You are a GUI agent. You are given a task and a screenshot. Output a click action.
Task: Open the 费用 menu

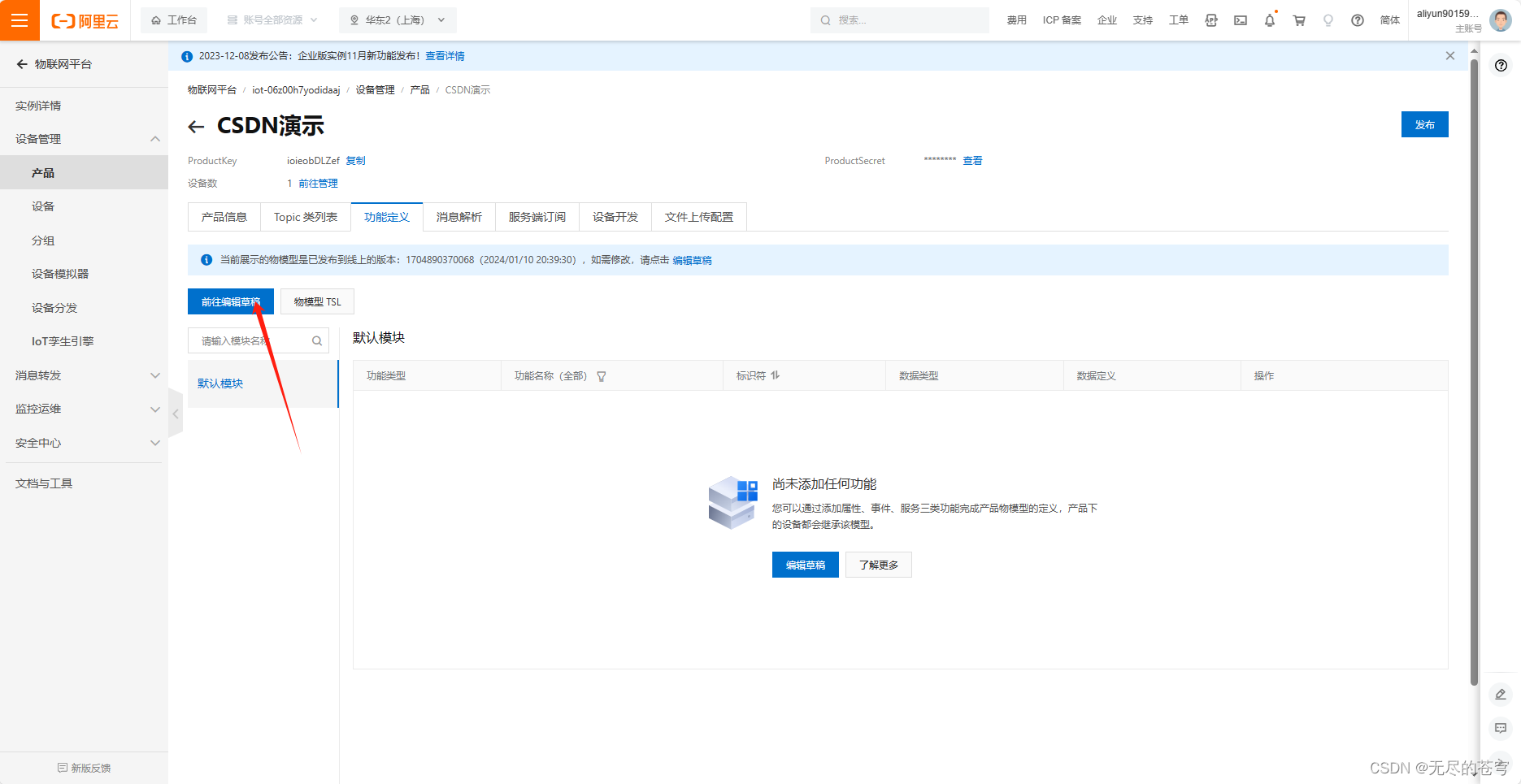click(1016, 20)
